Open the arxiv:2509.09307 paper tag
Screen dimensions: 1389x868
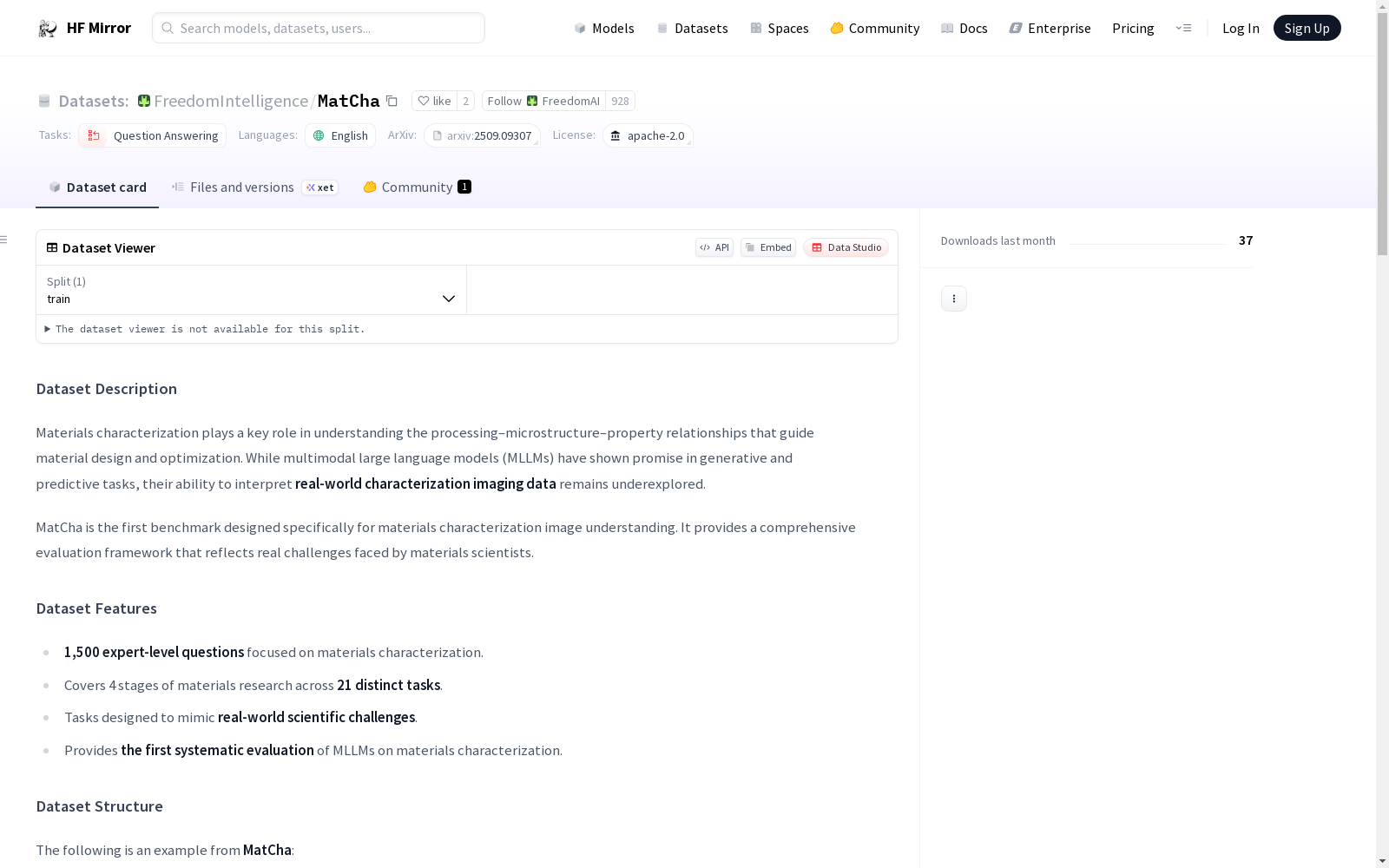[483, 135]
